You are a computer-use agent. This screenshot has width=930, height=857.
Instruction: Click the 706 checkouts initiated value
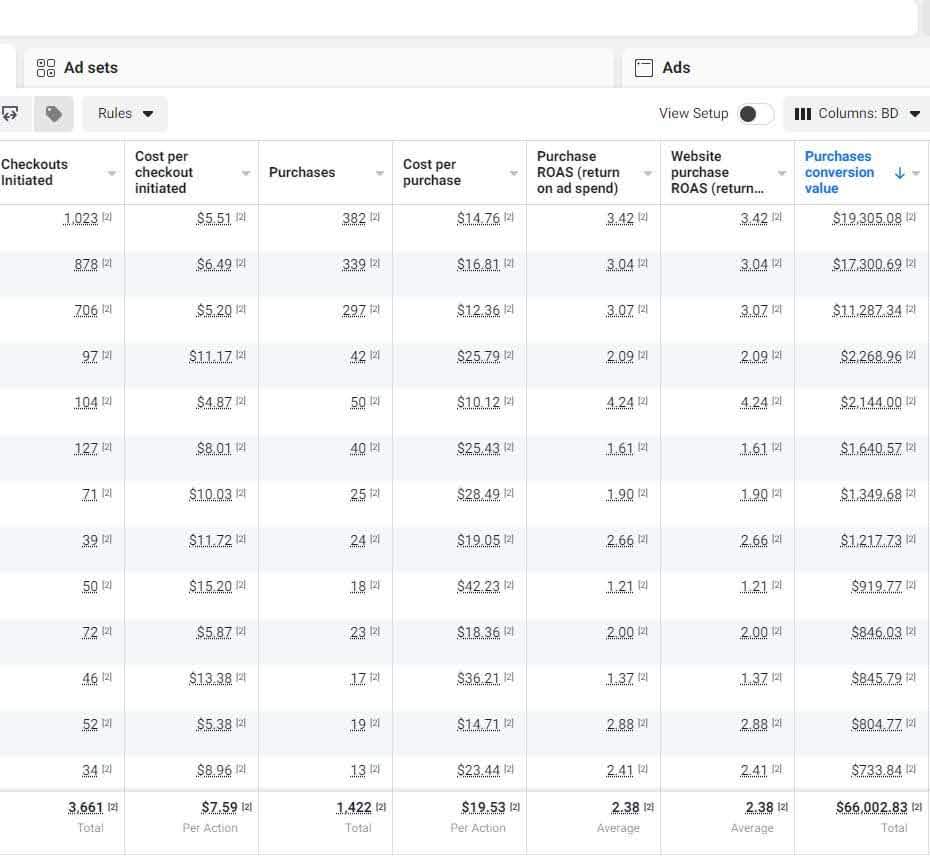tap(86, 311)
